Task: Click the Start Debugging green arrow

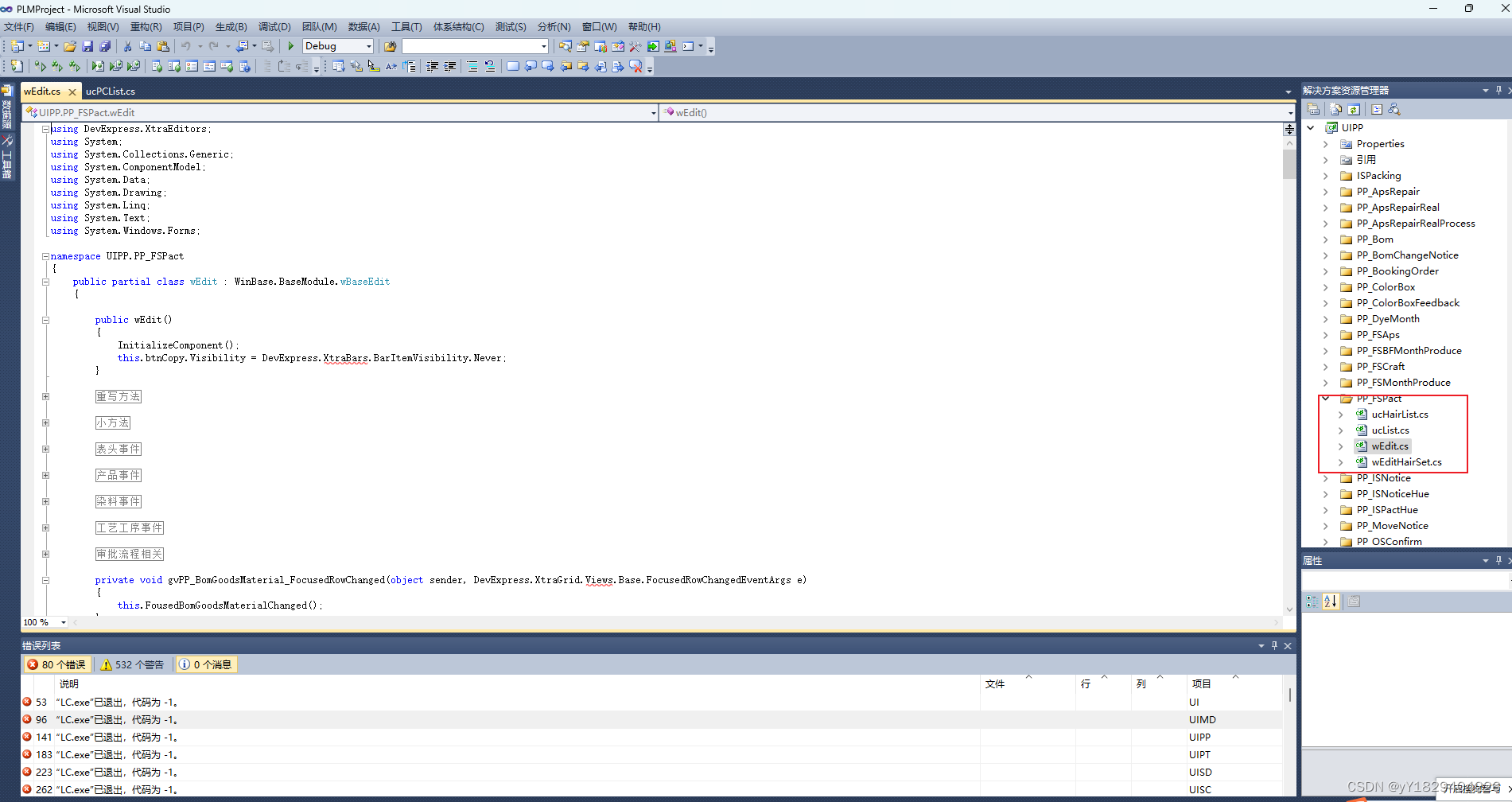Action: coord(290,45)
